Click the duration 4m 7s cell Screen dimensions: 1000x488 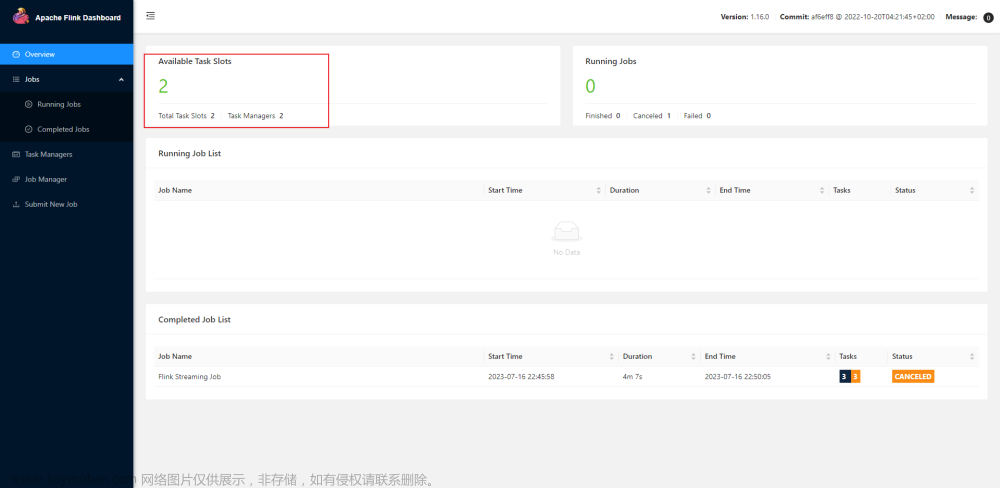click(632, 377)
